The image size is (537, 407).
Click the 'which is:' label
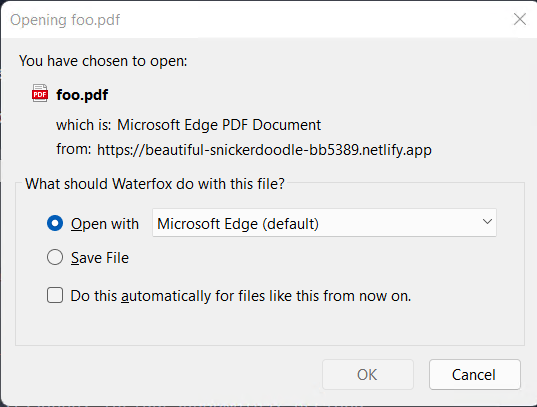pyautogui.click(x=84, y=125)
